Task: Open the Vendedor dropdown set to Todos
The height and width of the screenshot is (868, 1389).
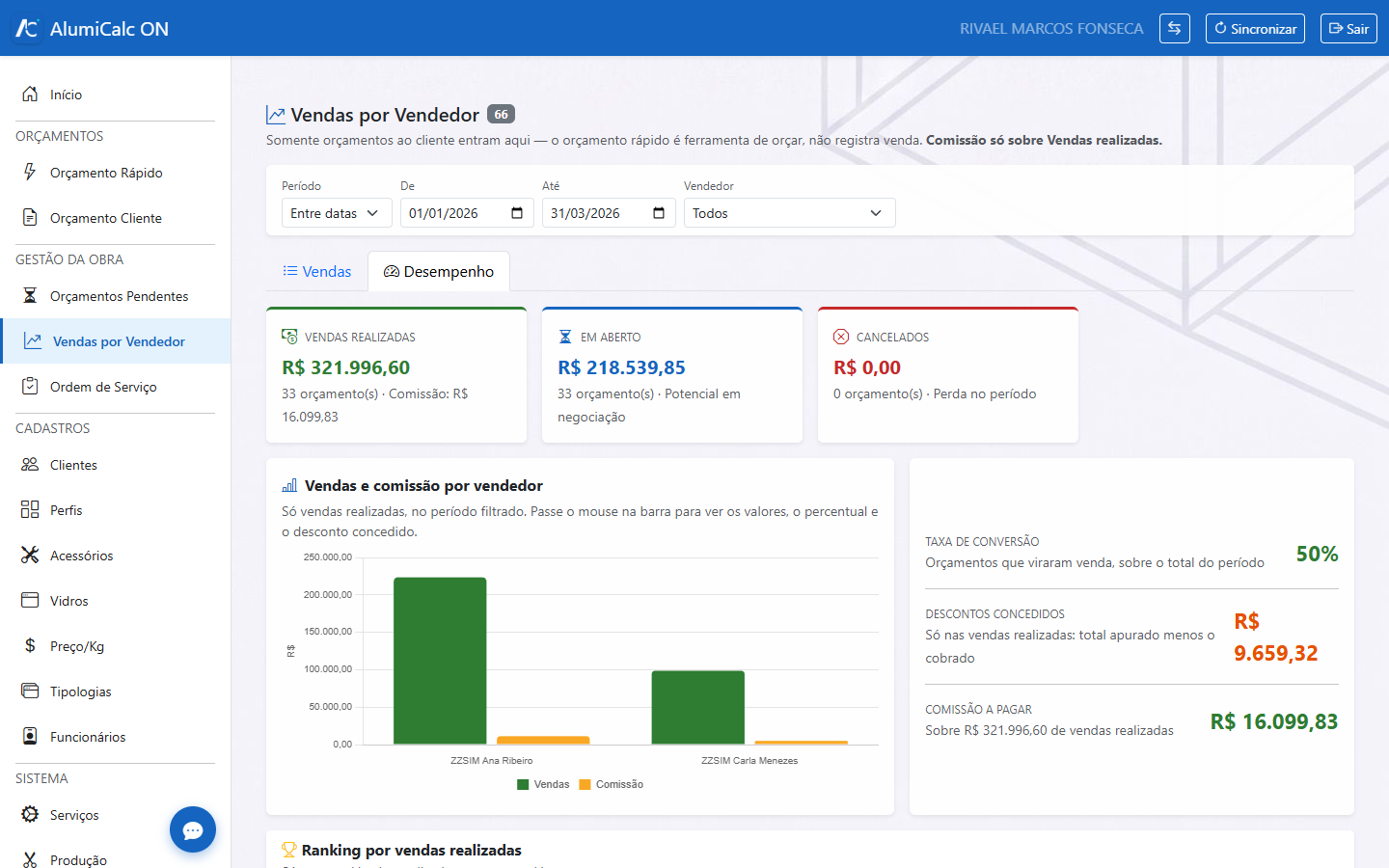Action: [790, 213]
